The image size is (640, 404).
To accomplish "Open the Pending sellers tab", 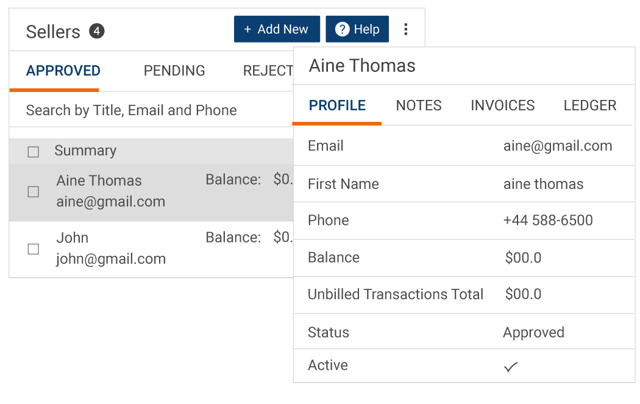I will click(x=174, y=71).
